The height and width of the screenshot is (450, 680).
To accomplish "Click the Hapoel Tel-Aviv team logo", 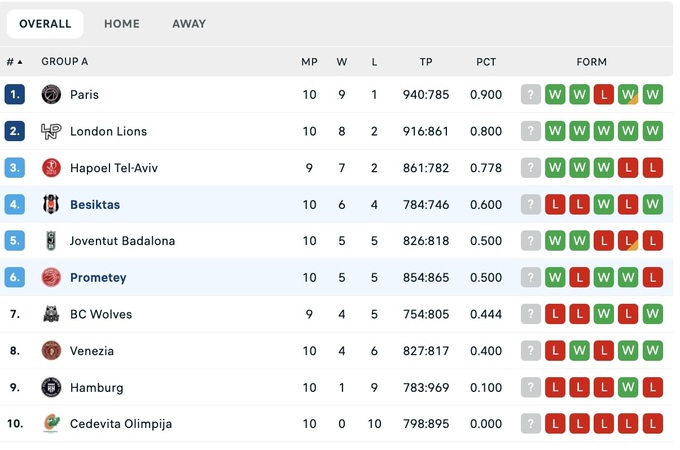I will pos(51,168).
